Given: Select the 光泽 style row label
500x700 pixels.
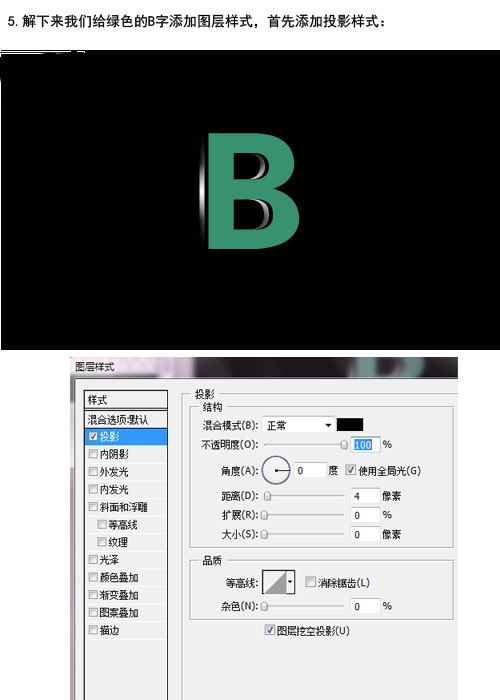Looking at the screenshot, I should (x=109, y=560).
